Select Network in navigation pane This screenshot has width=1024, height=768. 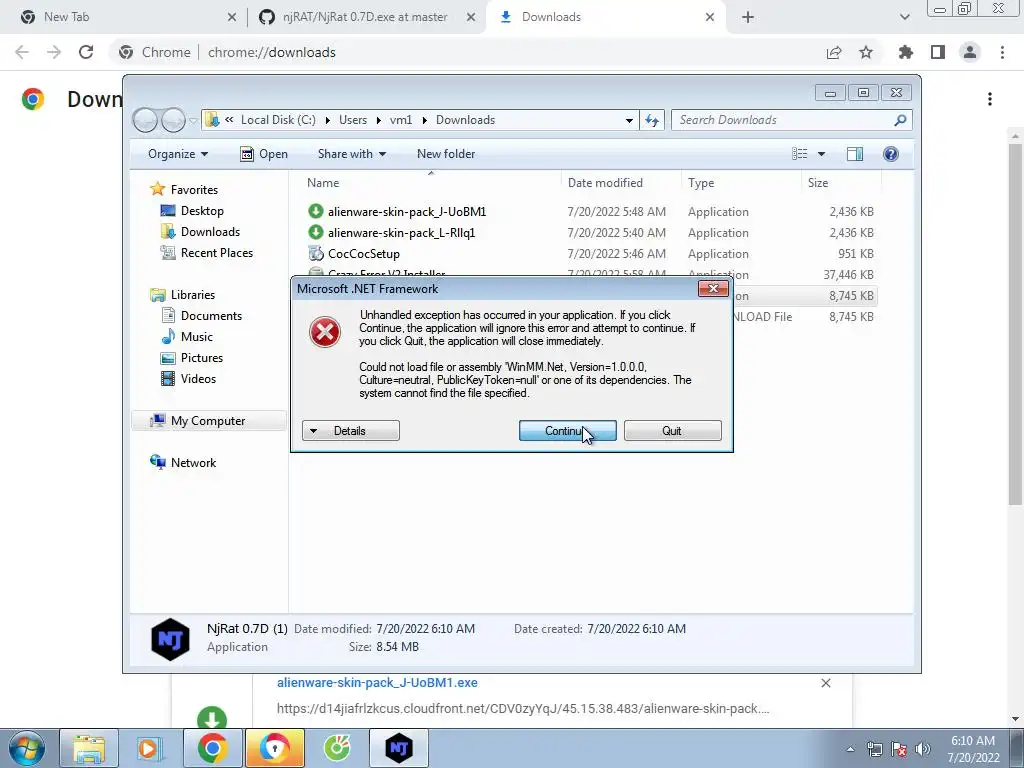(193, 462)
